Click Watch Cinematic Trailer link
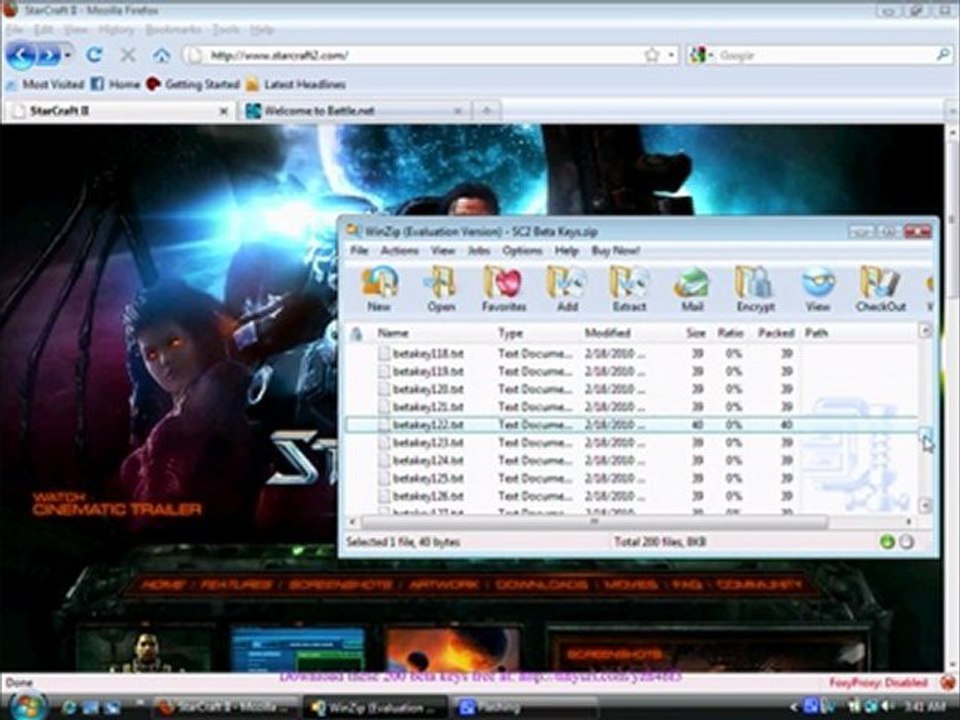 pyautogui.click(x=116, y=504)
